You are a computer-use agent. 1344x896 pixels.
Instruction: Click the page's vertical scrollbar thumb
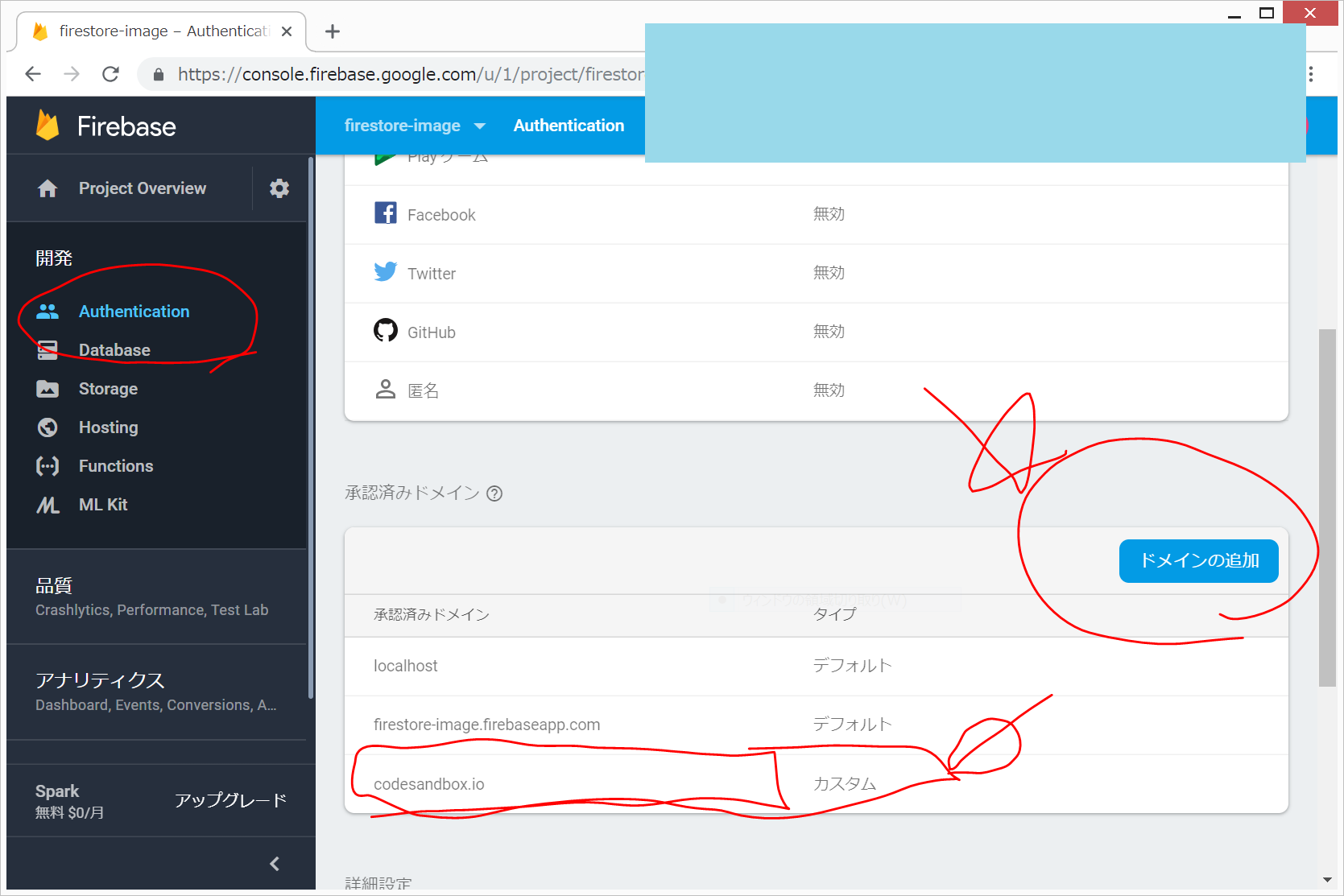point(1326,507)
